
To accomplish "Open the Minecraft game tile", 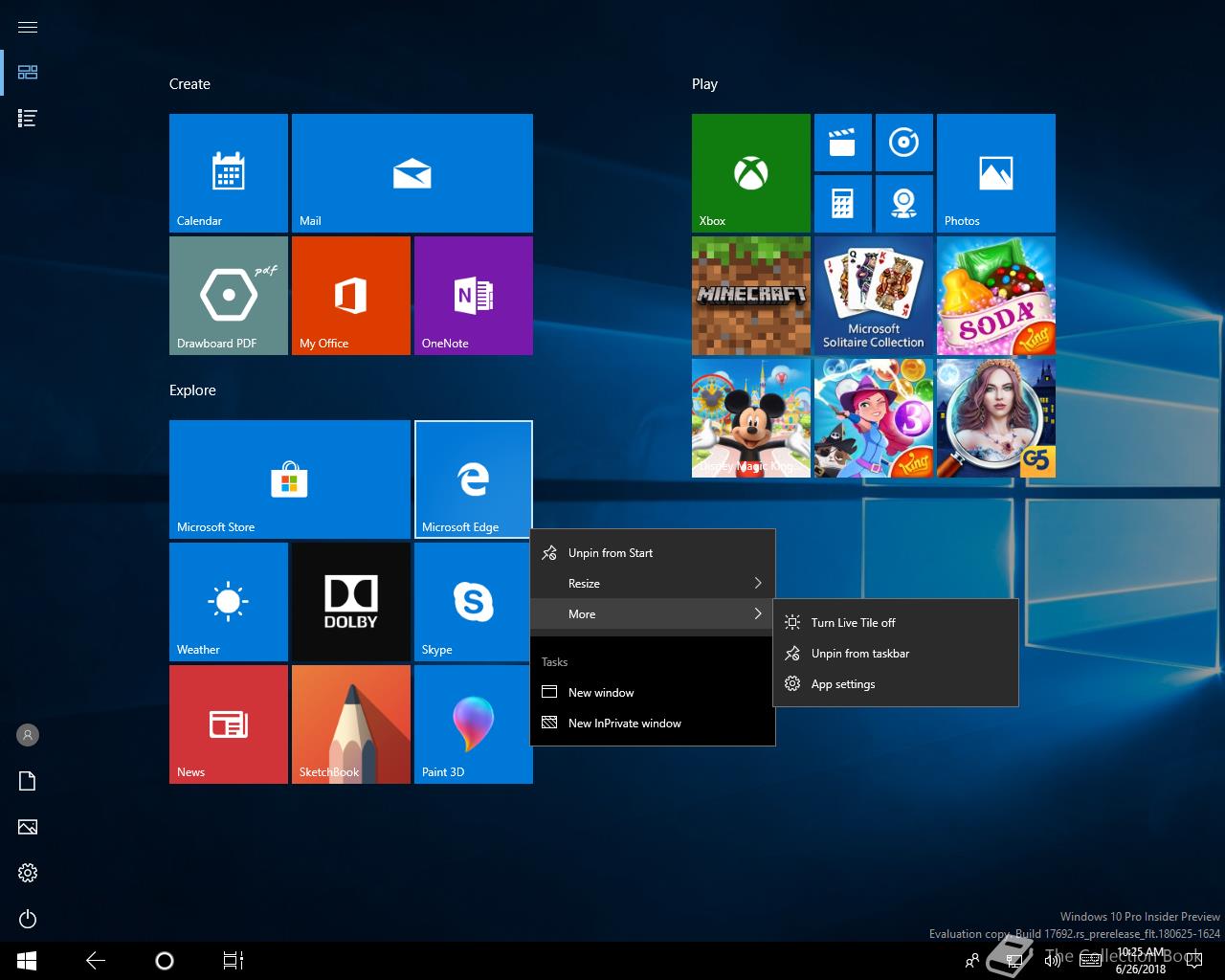I will click(x=750, y=296).
